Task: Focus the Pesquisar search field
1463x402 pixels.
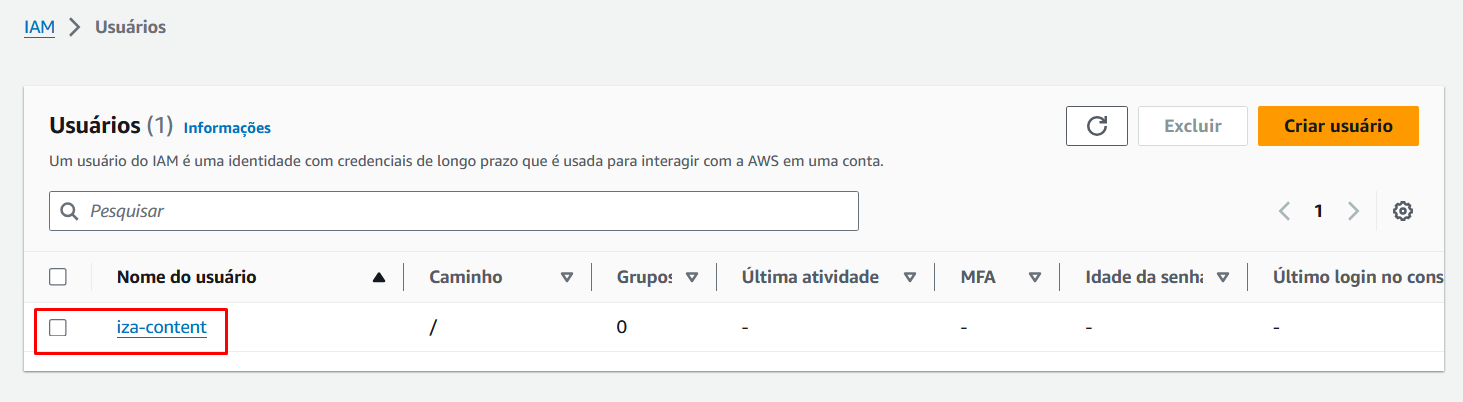Action: tap(454, 211)
